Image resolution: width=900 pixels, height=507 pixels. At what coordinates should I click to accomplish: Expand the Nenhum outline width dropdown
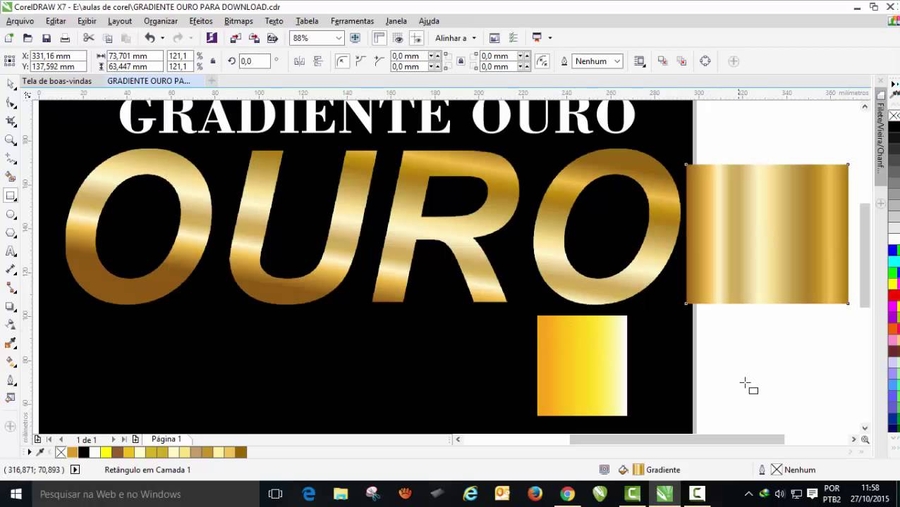616,61
